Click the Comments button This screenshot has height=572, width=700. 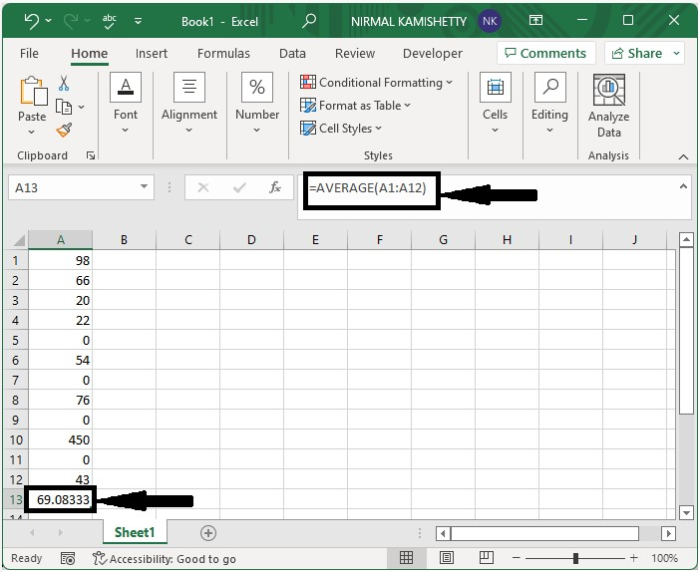(546, 54)
